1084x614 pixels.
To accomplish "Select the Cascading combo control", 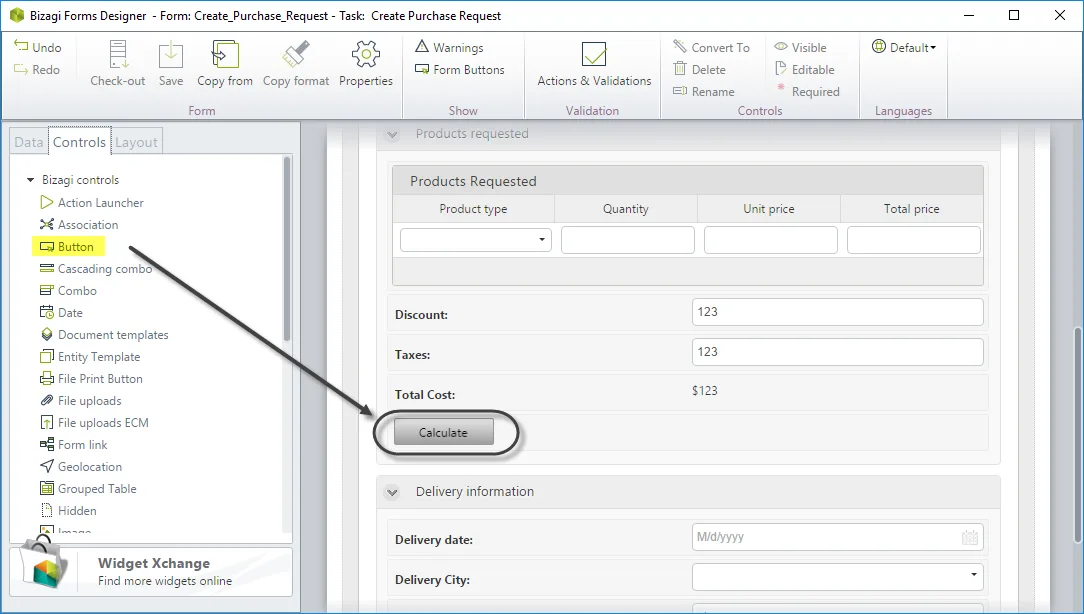I will coord(96,269).
